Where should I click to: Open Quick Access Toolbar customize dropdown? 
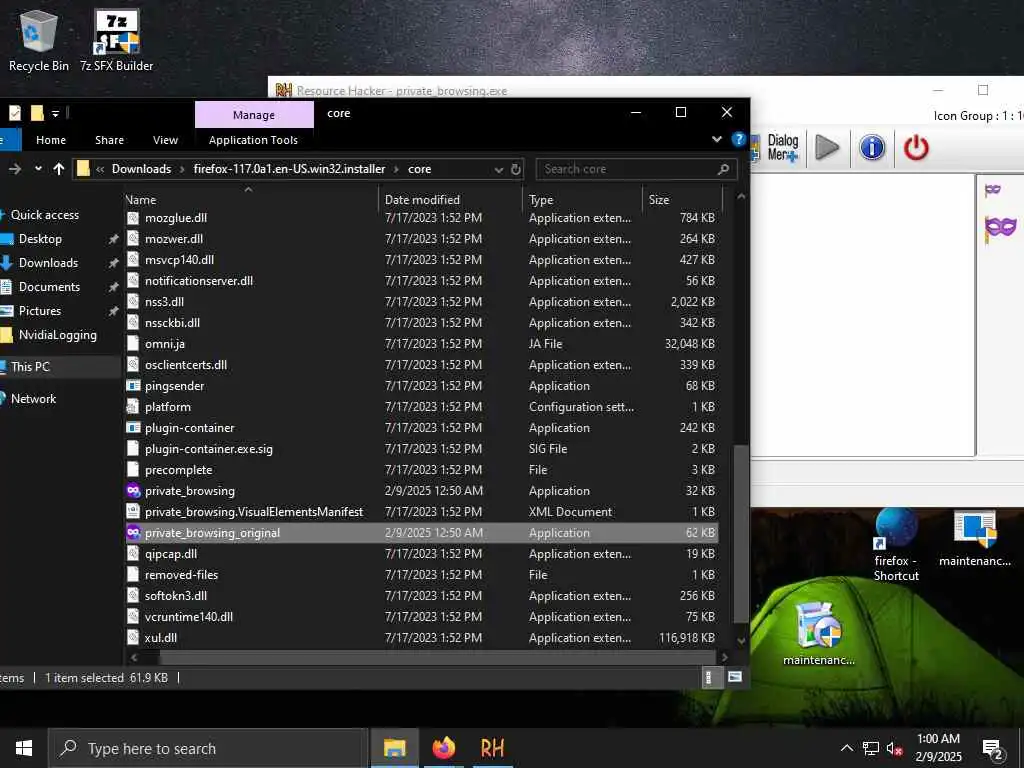(x=56, y=114)
